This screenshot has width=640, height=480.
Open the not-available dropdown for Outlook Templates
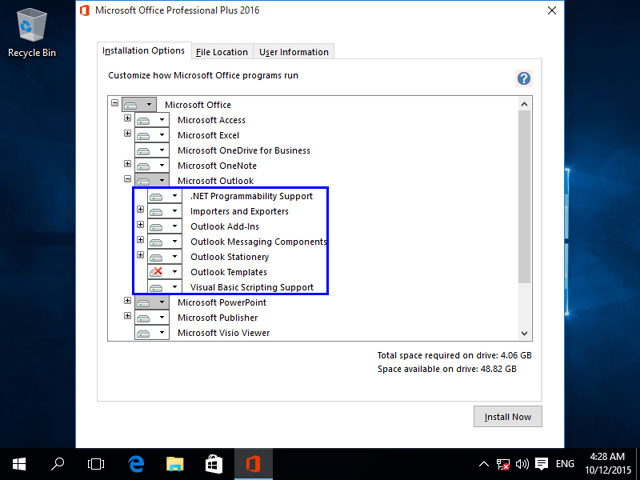pyautogui.click(x=164, y=272)
